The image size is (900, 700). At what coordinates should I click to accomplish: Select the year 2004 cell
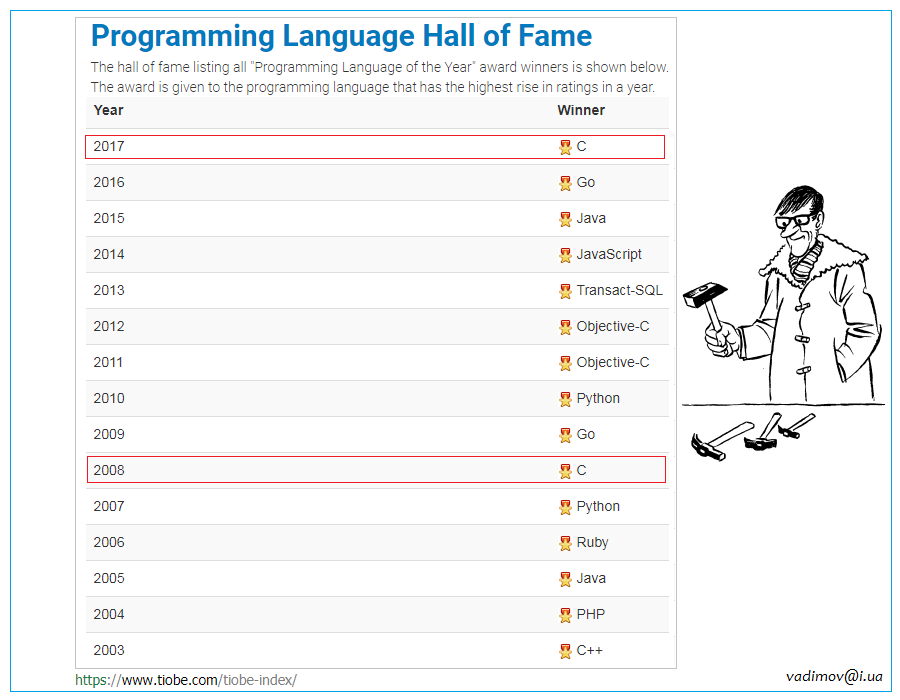(109, 615)
